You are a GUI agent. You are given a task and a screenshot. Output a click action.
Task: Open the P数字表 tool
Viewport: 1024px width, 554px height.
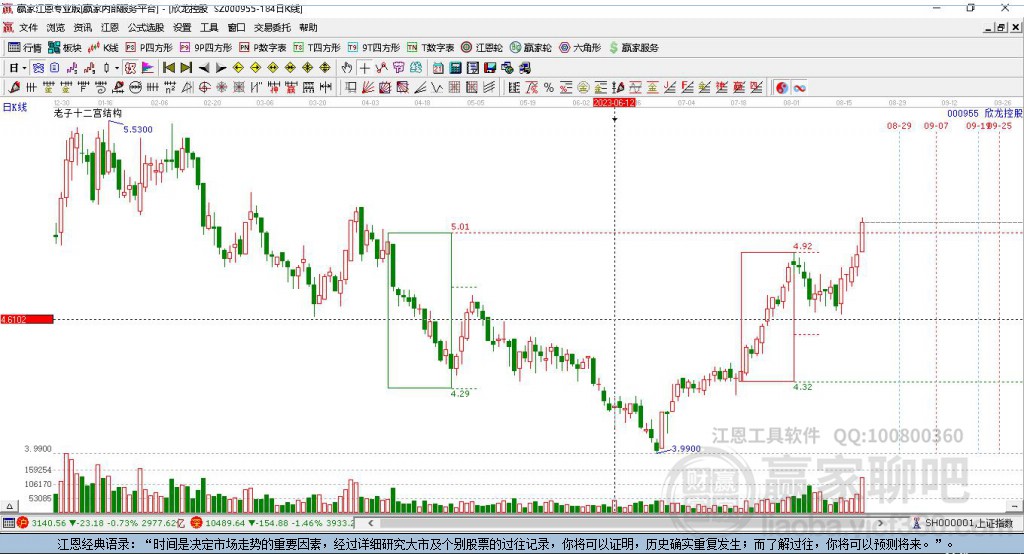coord(263,48)
